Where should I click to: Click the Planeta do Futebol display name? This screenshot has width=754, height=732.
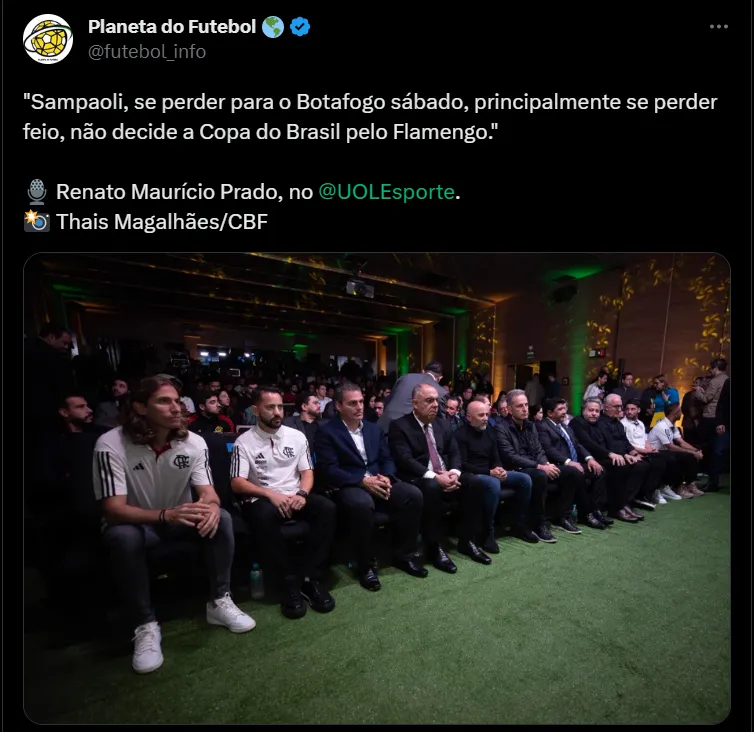pos(172,27)
